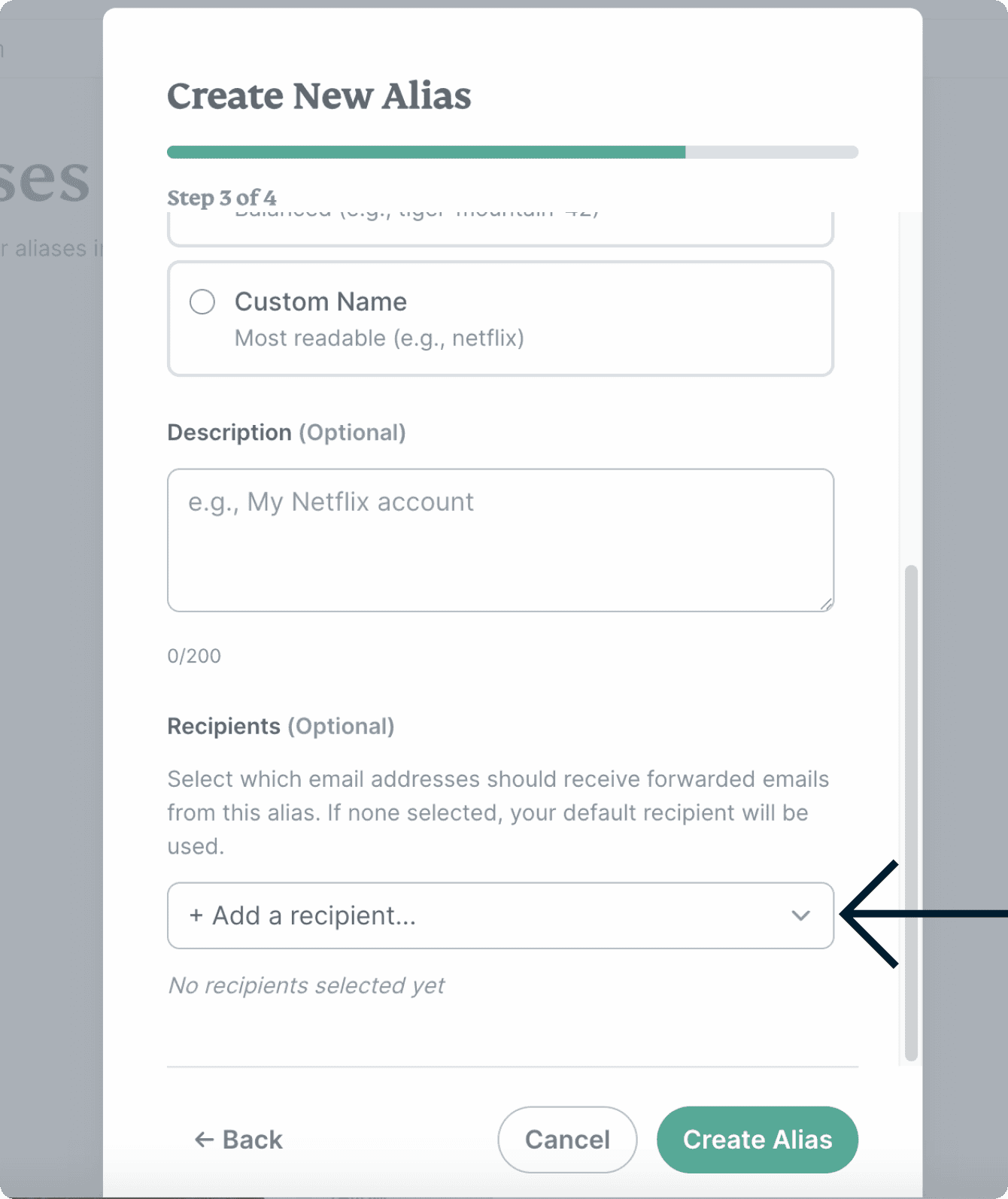1008x1199 pixels.
Task: Click the "No recipients selected yet" text
Action: pyautogui.click(x=306, y=985)
